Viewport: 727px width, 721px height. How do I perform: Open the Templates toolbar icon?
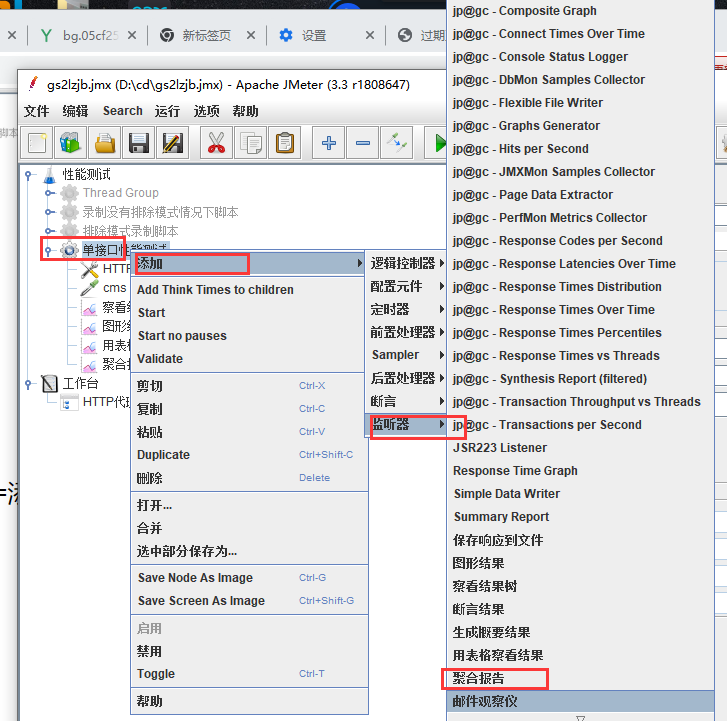tap(71, 143)
